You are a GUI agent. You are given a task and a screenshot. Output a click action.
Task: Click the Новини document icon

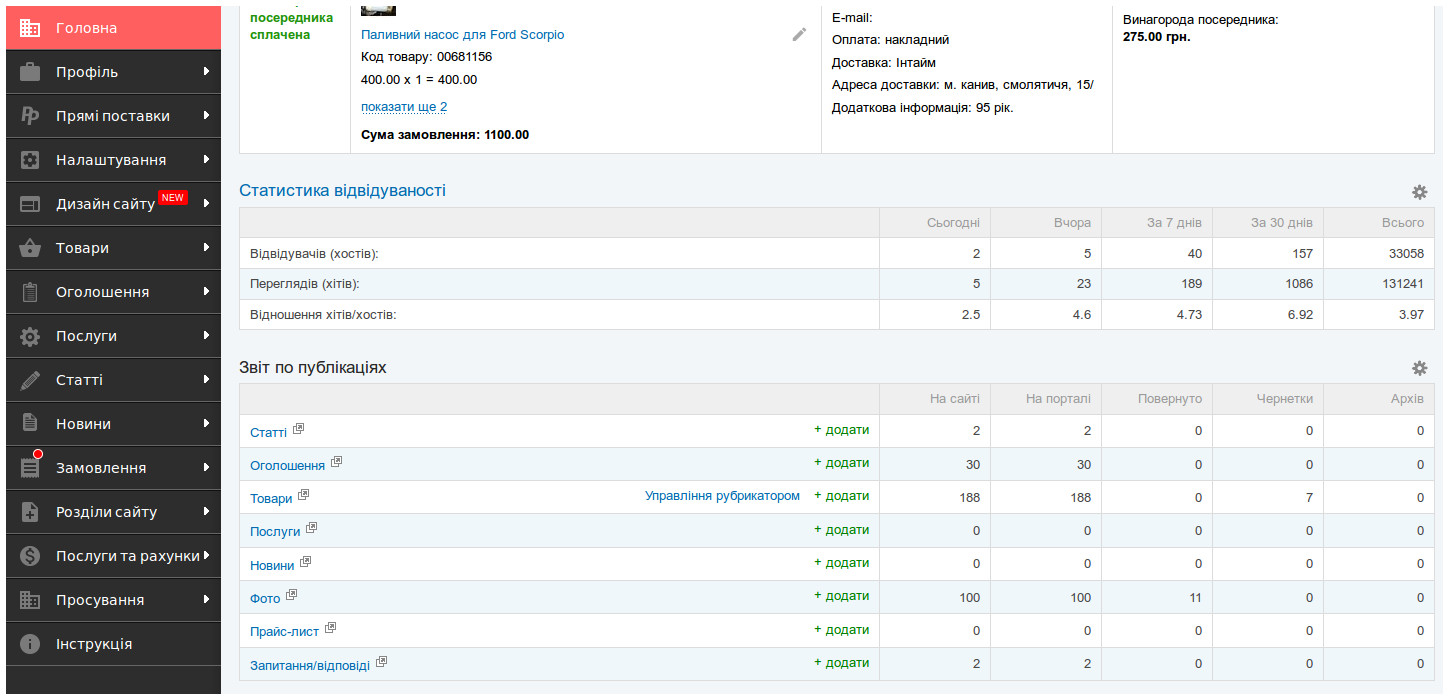point(30,424)
